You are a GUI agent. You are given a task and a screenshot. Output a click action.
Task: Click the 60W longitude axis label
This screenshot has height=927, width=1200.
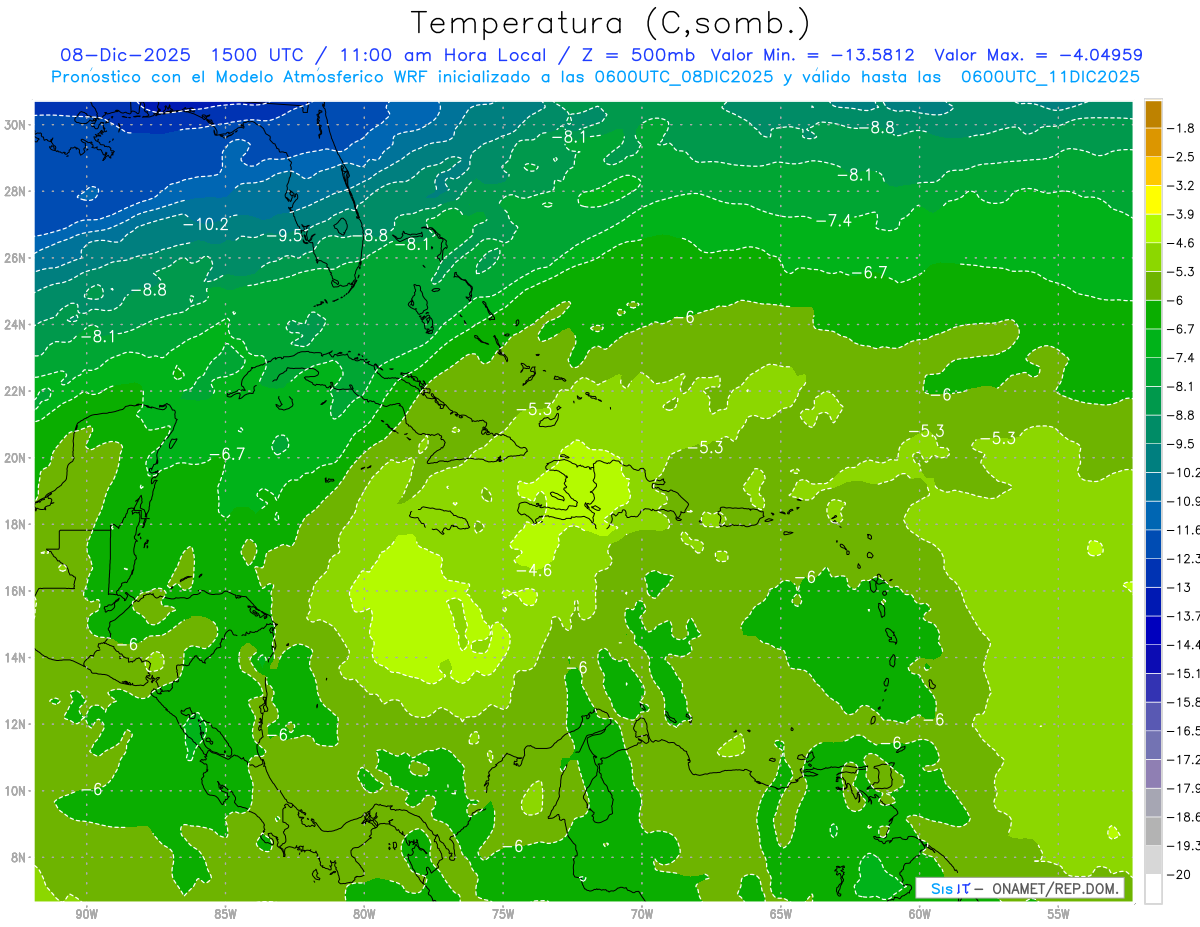pos(920,914)
